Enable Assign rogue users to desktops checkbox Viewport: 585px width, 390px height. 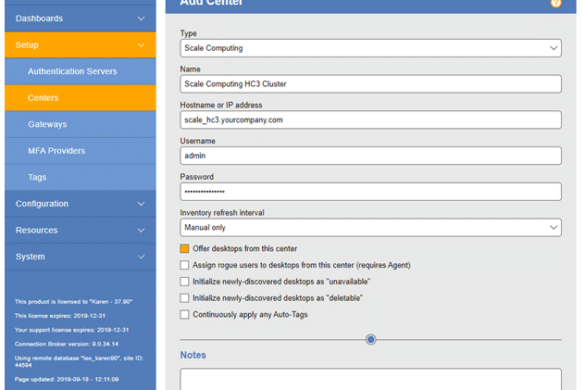(x=184, y=265)
